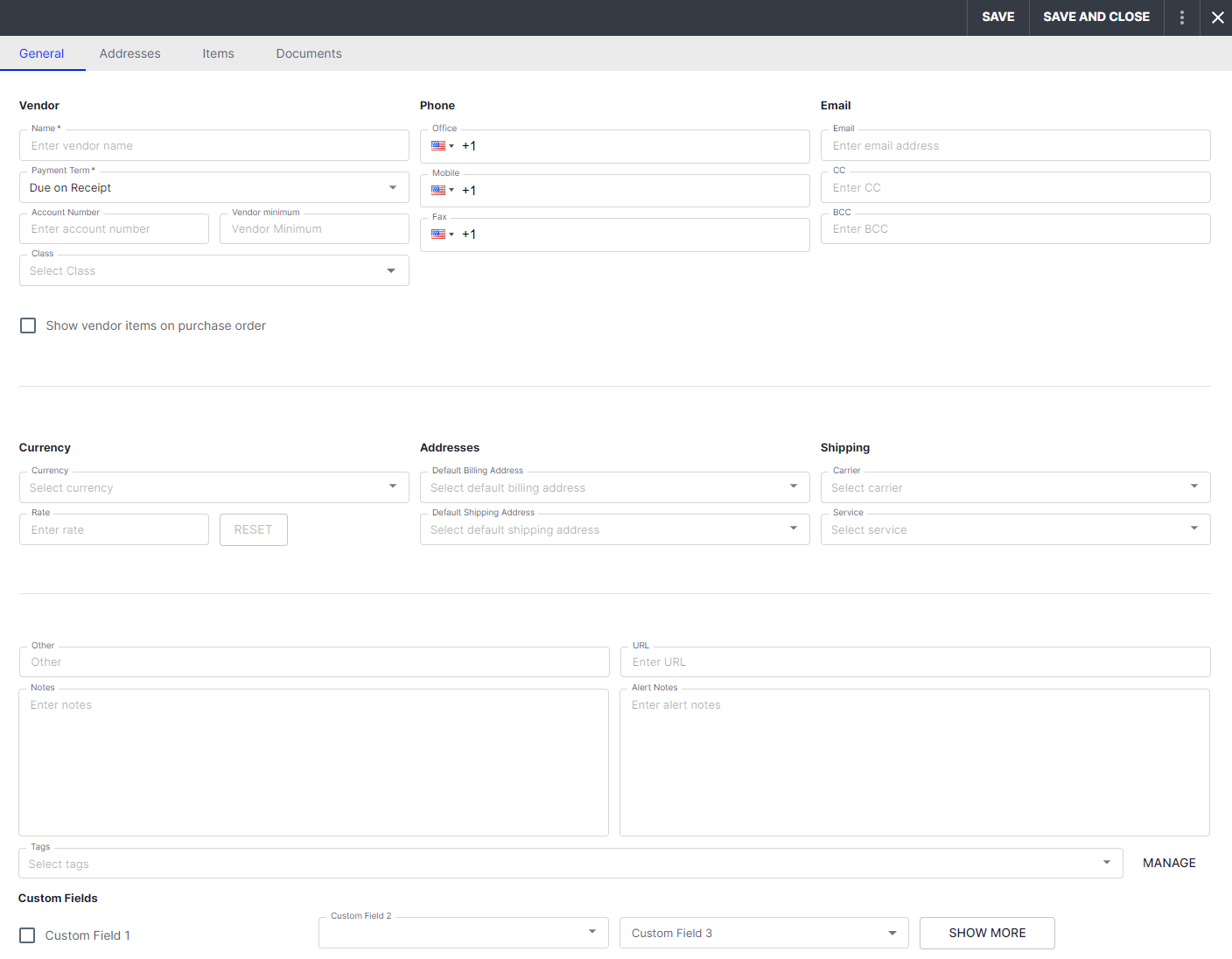This screenshot has width=1232, height=959.
Task: Click into the Alert Notes text area
Action: point(914,762)
